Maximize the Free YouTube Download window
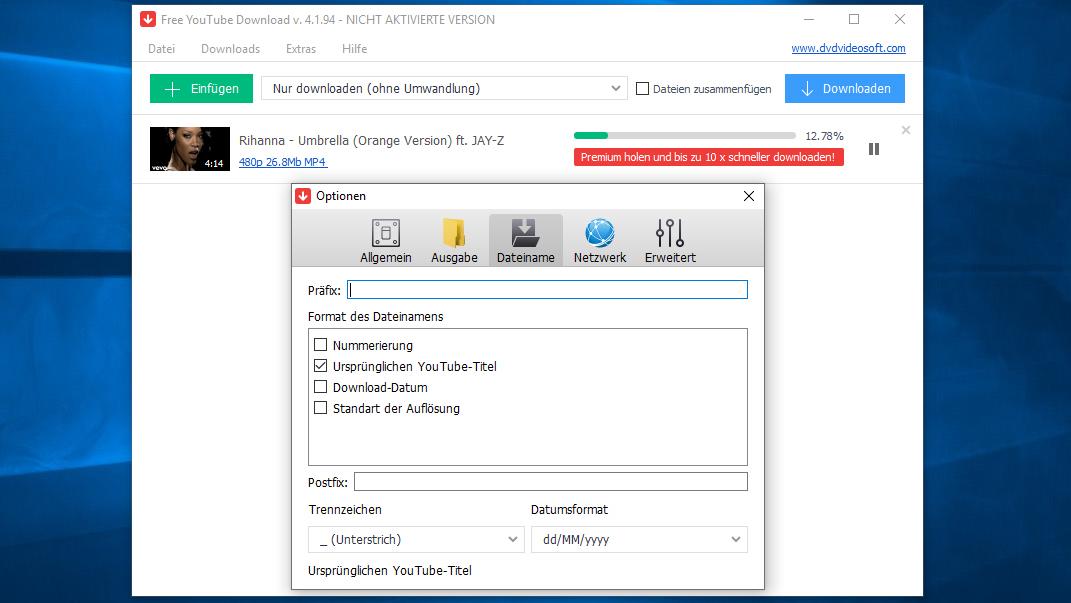 [854, 19]
